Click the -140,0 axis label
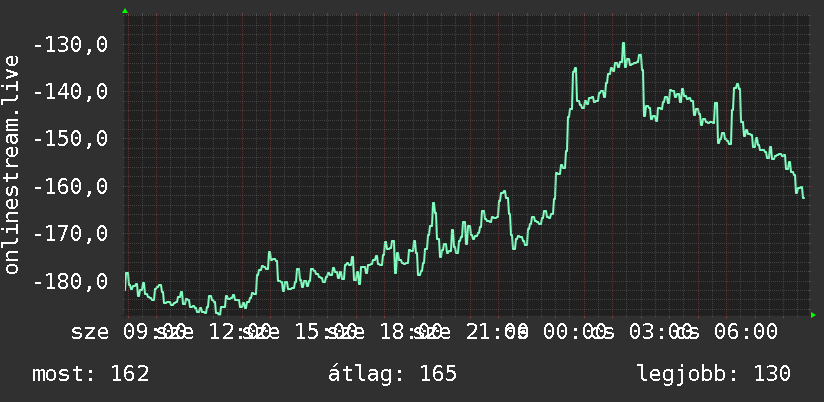 click(x=70, y=92)
